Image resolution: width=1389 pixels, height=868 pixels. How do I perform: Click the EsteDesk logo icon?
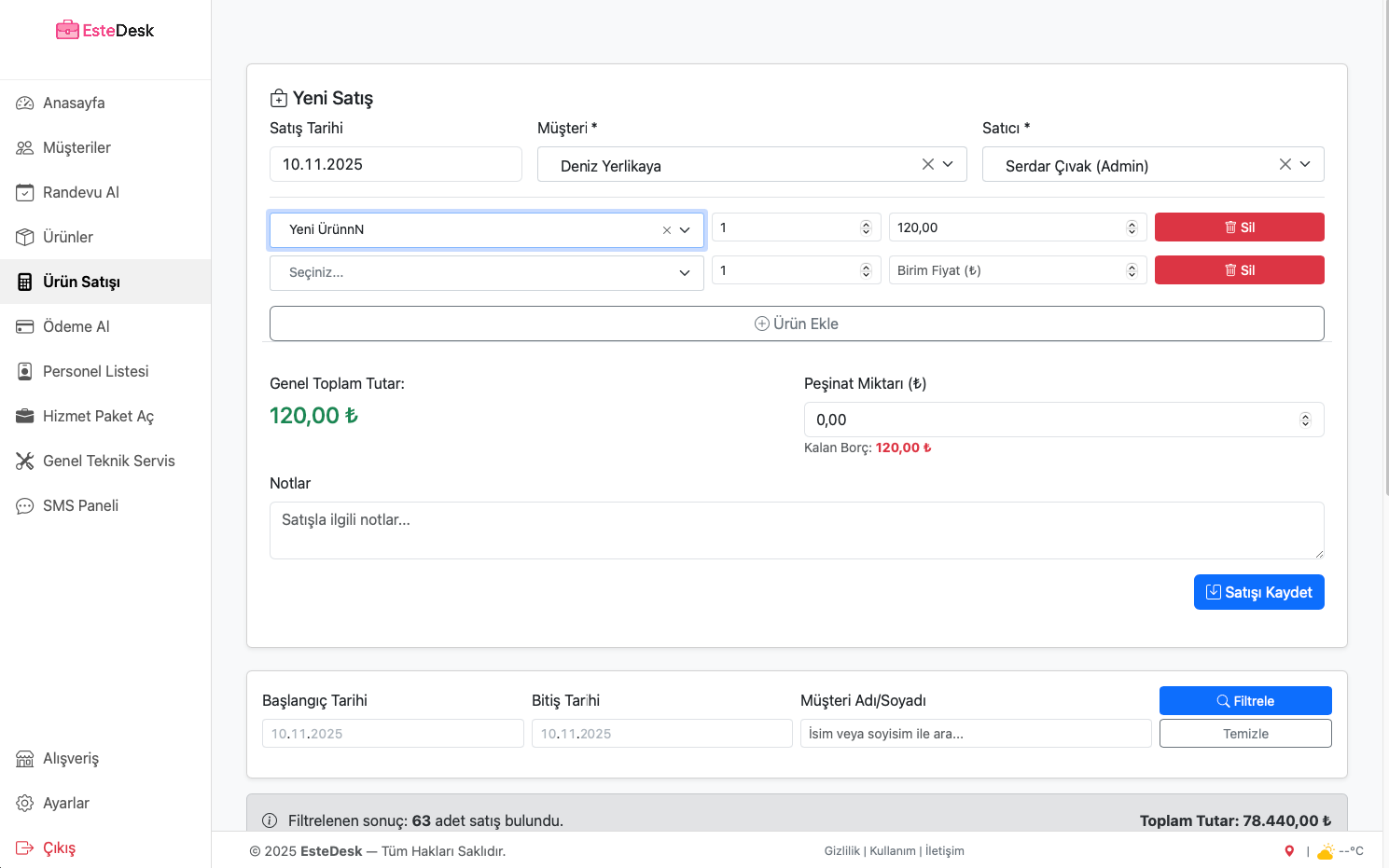coord(67,30)
